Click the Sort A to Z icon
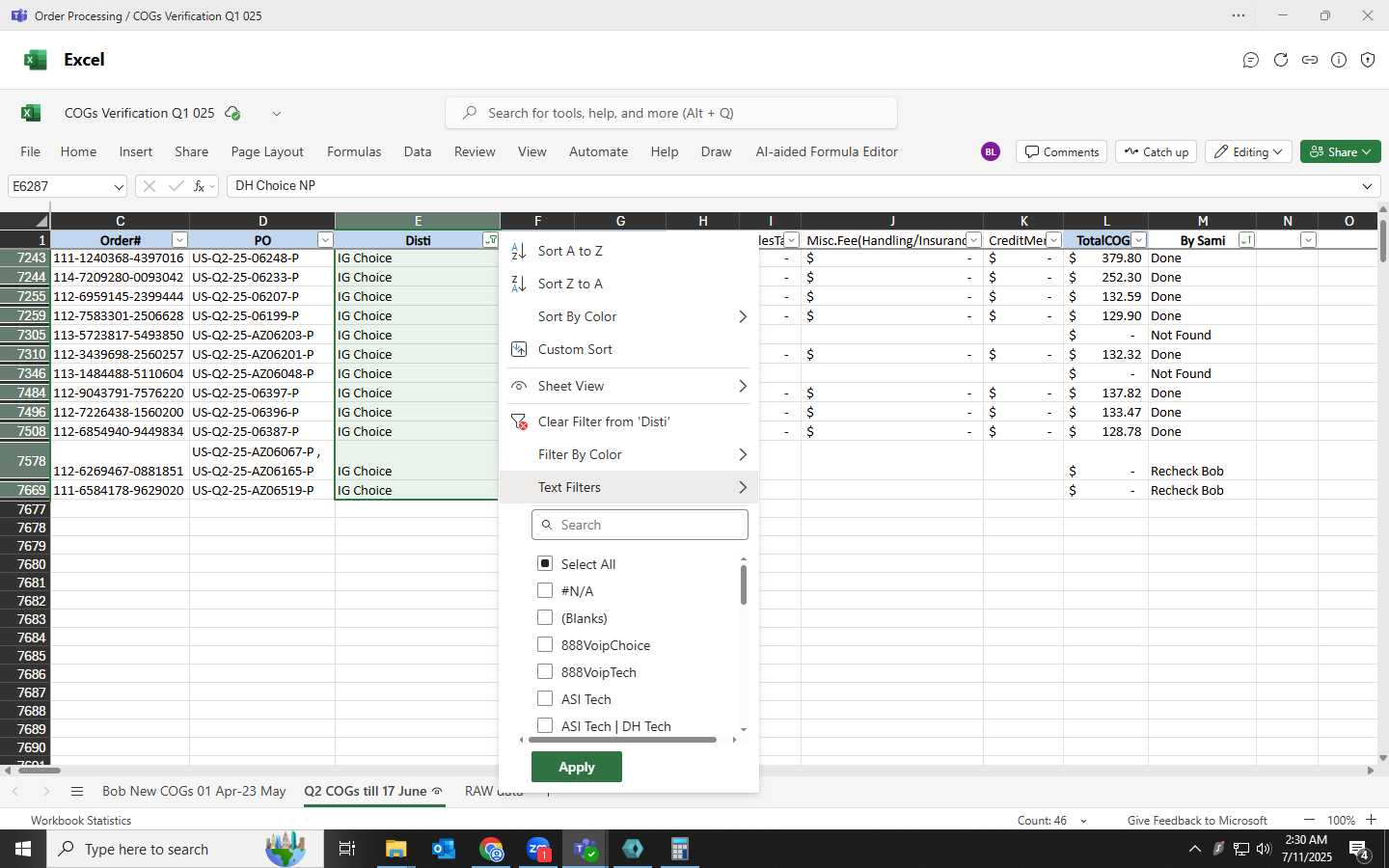 pos(519,251)
